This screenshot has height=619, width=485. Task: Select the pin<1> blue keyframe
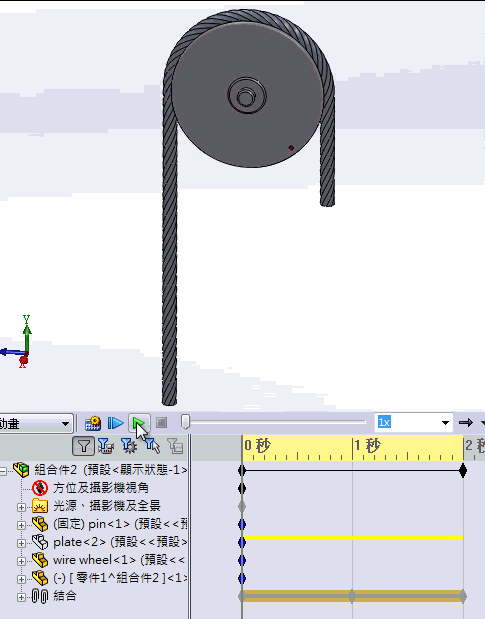click(242, 524)
